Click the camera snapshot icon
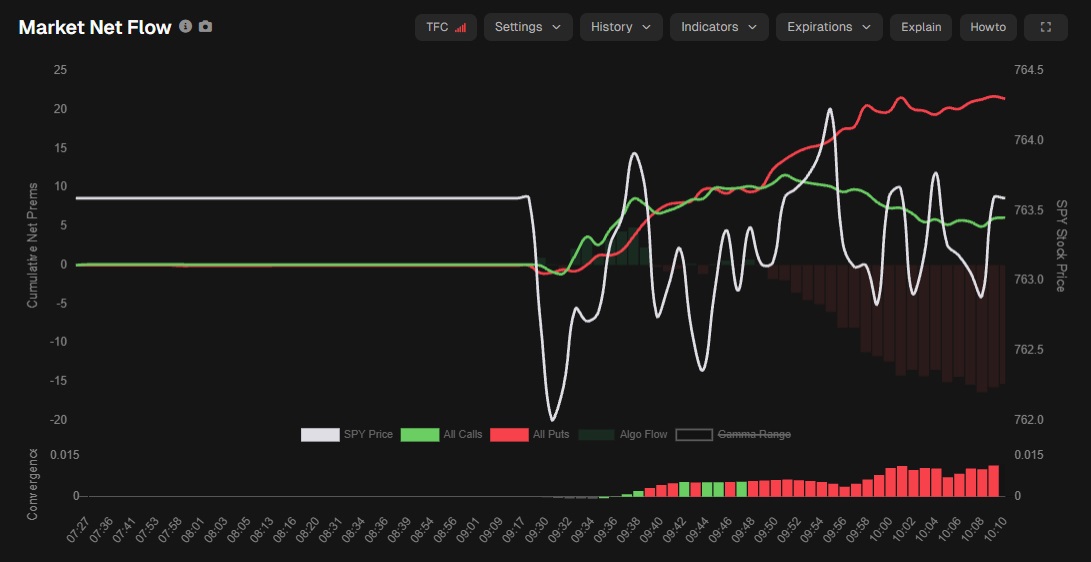The height and width of the screenshot is (562, 1091). (x=205, y=26)
